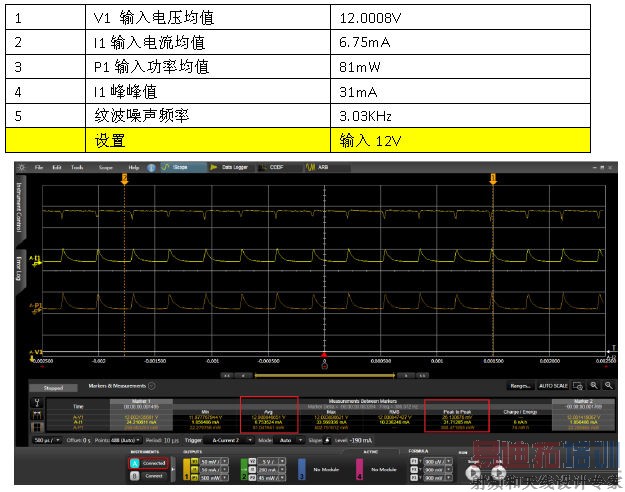The width and height of the screenshot is (625, 492).
Task: Click the zoom in magnifier icon
Action: click(x=594, y=385)
